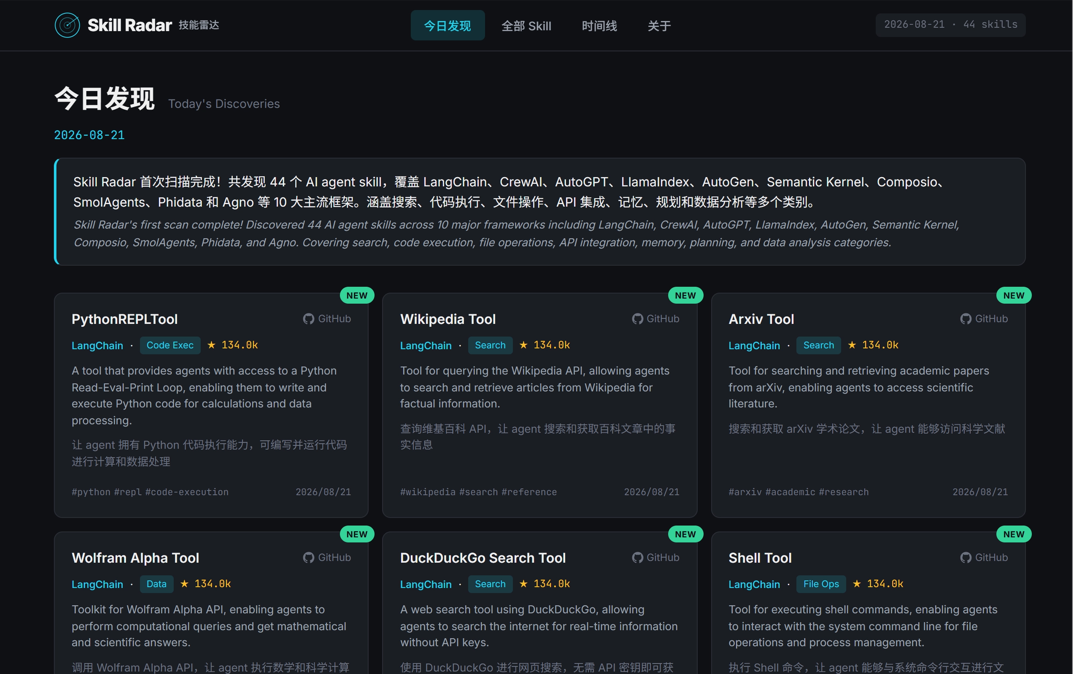Open the 全部 Skill tab
Screen dimensions: 1073x675
click(x=526, y=26)
